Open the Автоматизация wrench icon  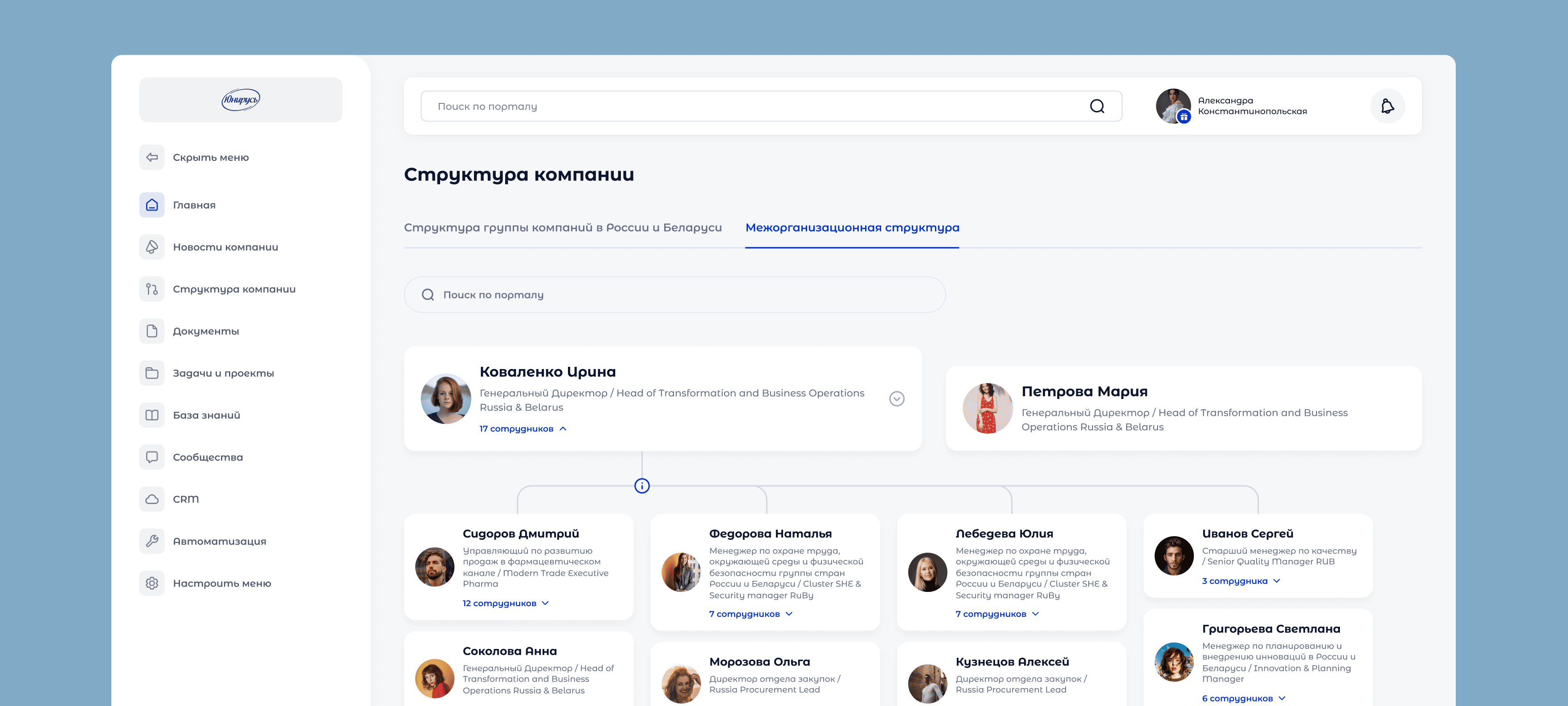point(151,541)
